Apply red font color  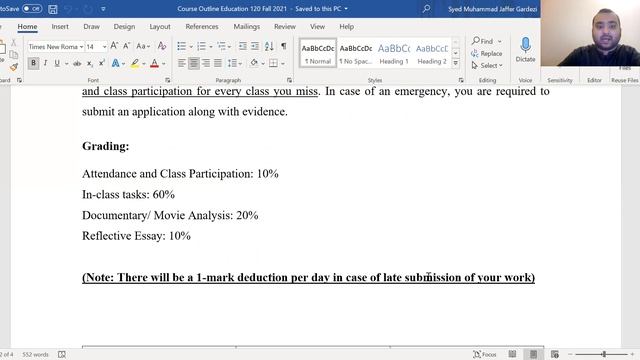point(154,63)
